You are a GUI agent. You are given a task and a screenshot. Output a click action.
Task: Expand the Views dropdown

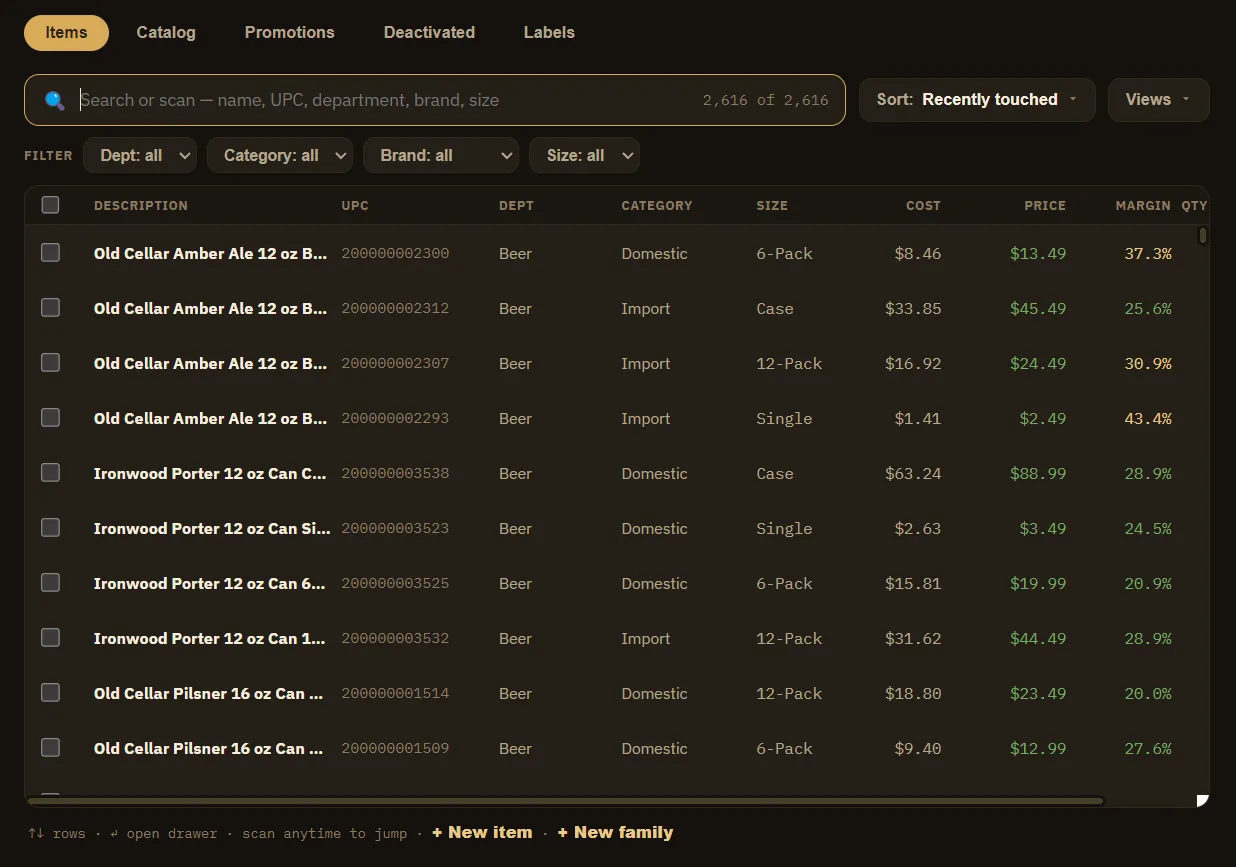coord(1158,100)
